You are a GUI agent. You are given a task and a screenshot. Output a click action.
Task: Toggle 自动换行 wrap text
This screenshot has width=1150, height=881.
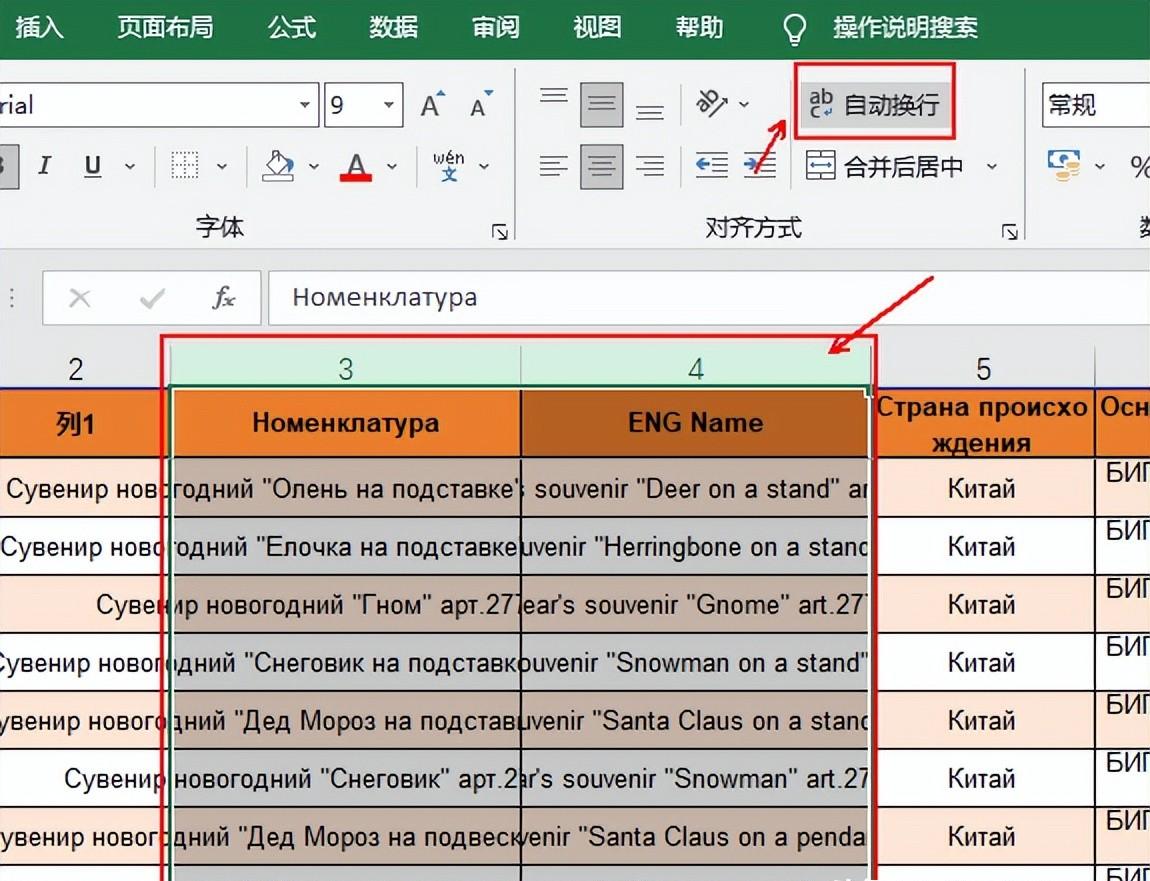873,104
